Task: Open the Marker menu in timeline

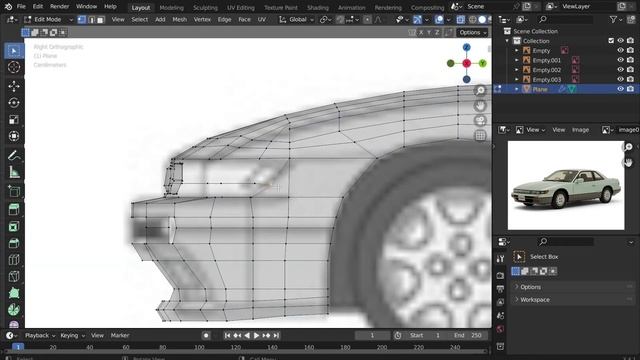Action: tap(120, 336)
